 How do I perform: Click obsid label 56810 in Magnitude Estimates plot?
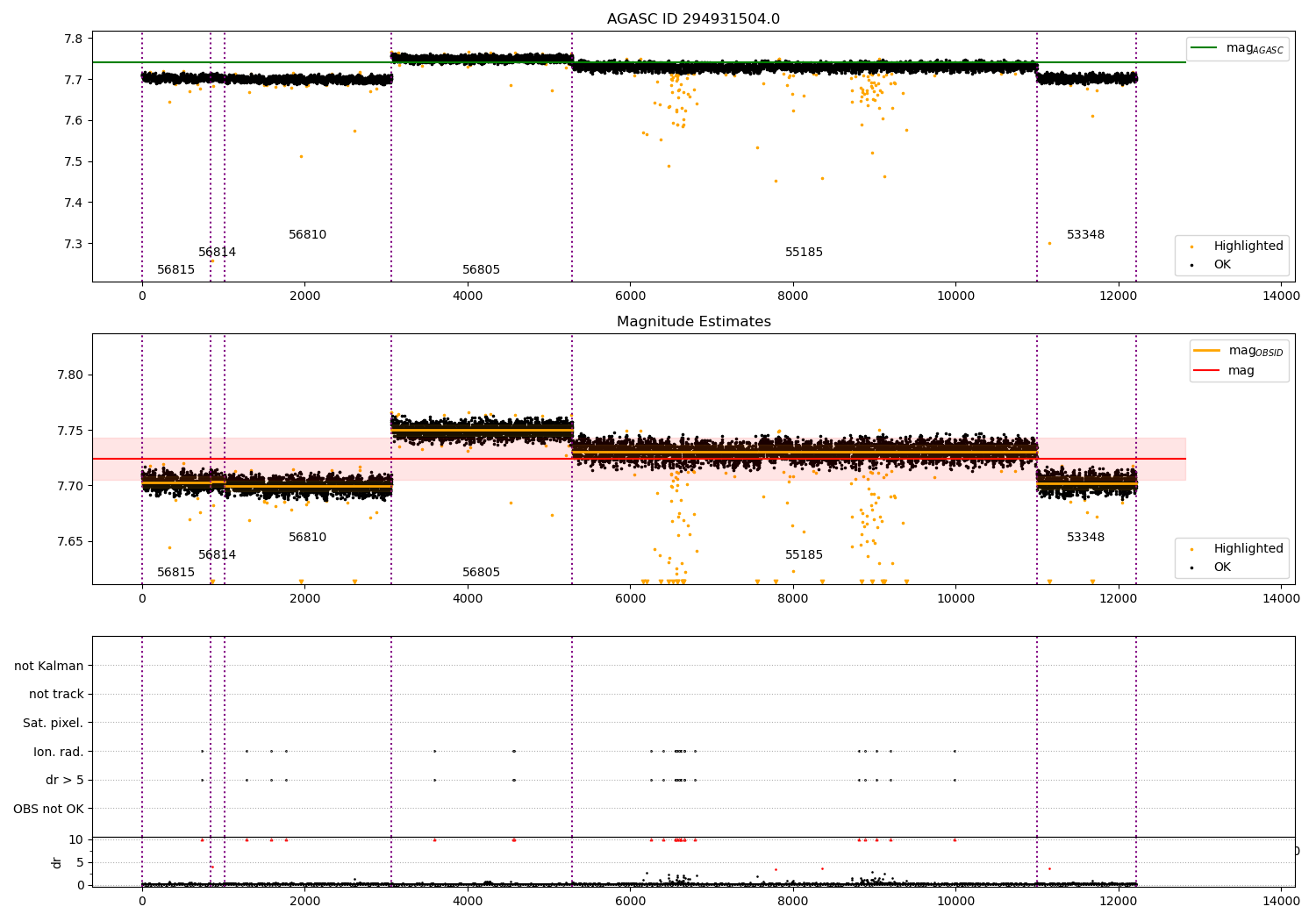(307, 538)
